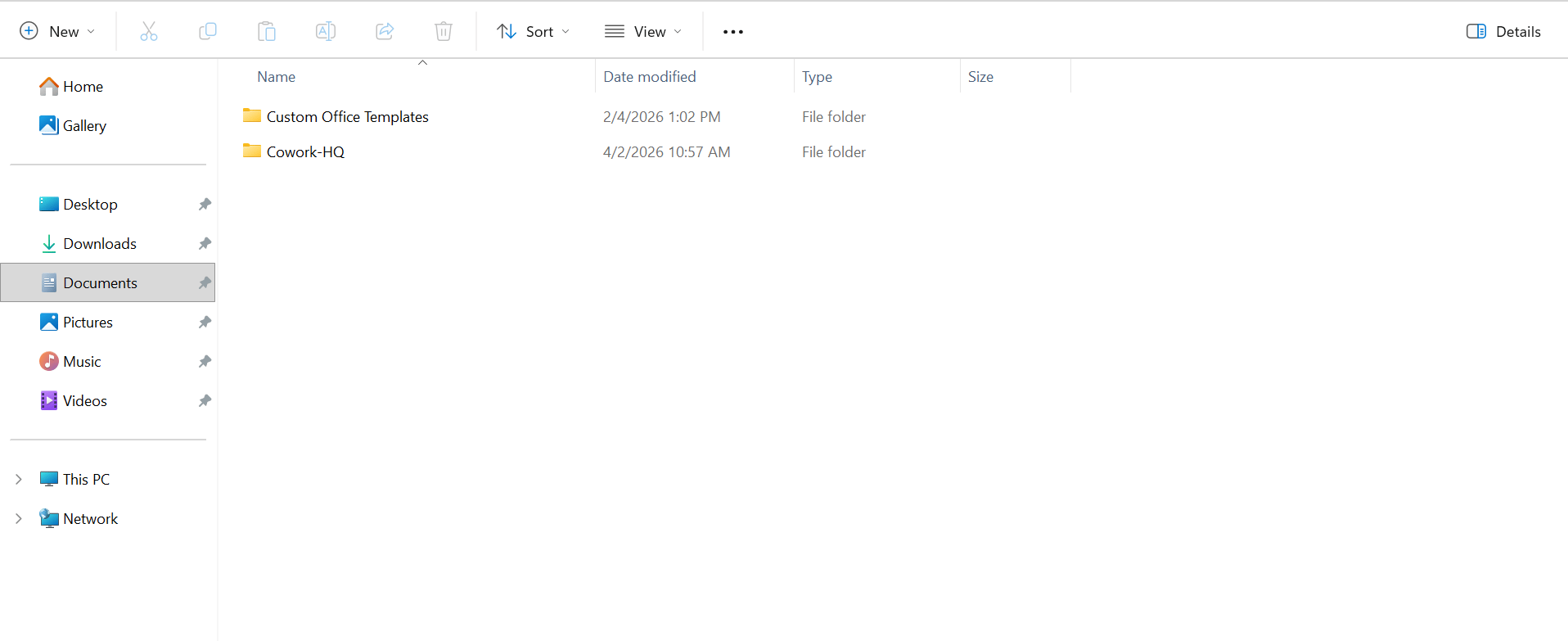Click the Share icon in toolbar
1568x641 pixels.
(385, 31)
